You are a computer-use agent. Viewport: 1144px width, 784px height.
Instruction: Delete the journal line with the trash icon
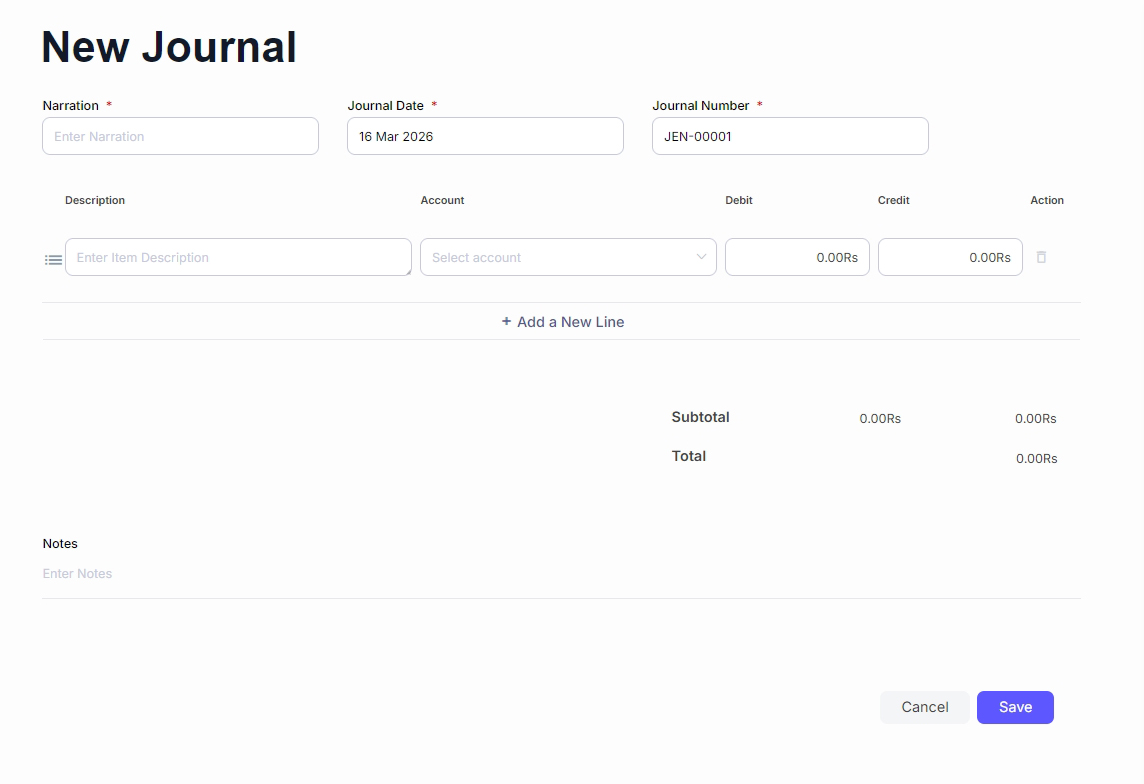click(1041, 257)
